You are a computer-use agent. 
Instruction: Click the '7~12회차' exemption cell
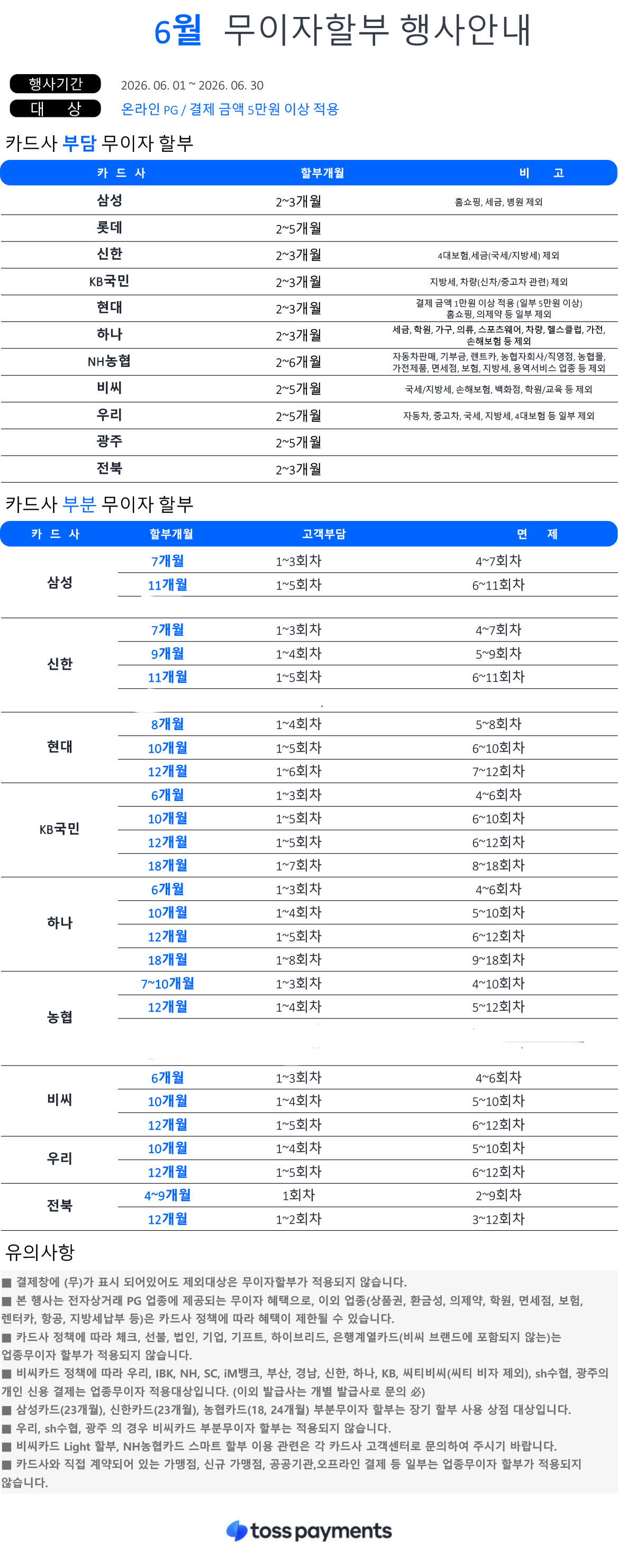[x=499, y=771]
